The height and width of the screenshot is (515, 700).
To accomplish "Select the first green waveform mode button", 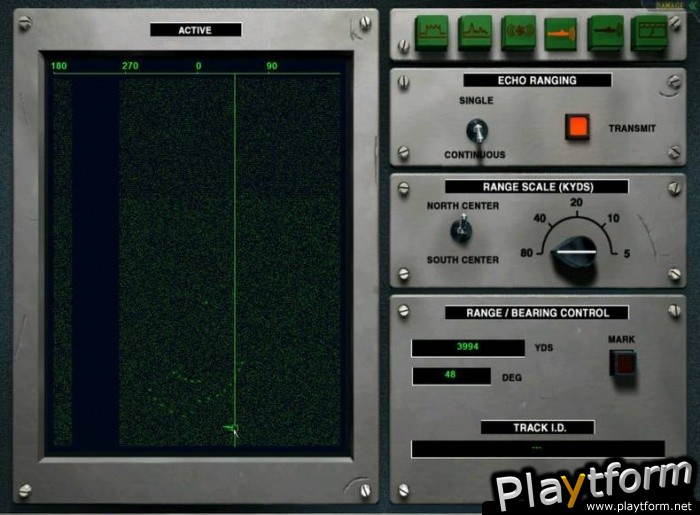I will pos(431,34).
